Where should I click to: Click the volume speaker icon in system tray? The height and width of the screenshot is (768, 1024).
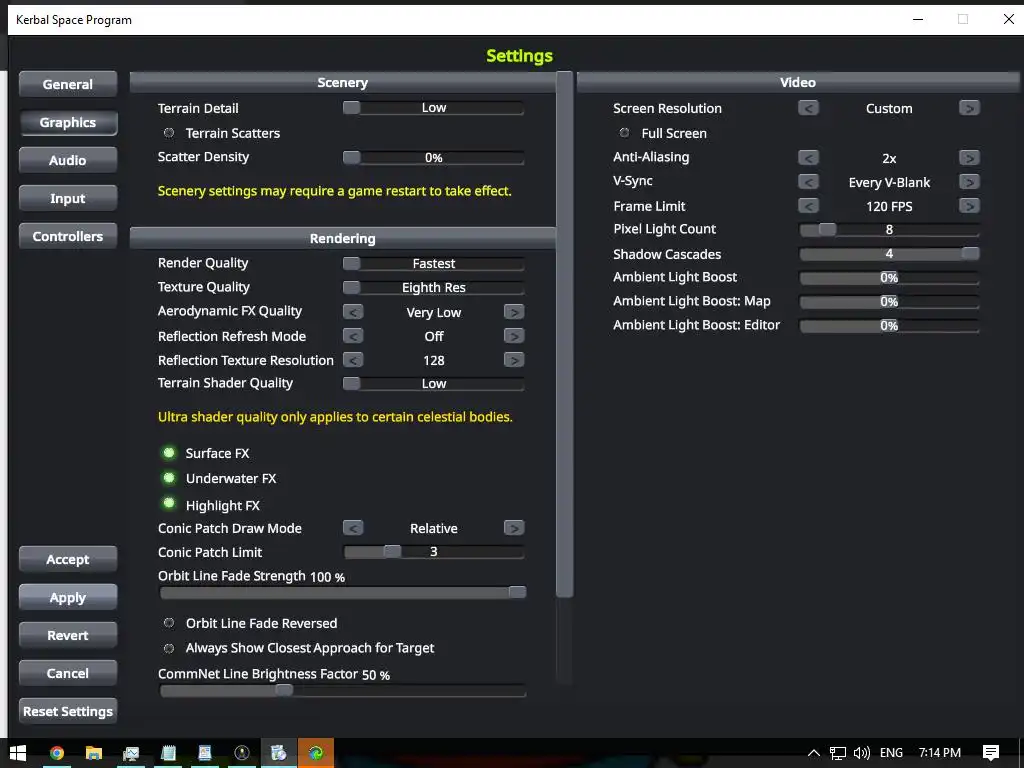[861, 753]
